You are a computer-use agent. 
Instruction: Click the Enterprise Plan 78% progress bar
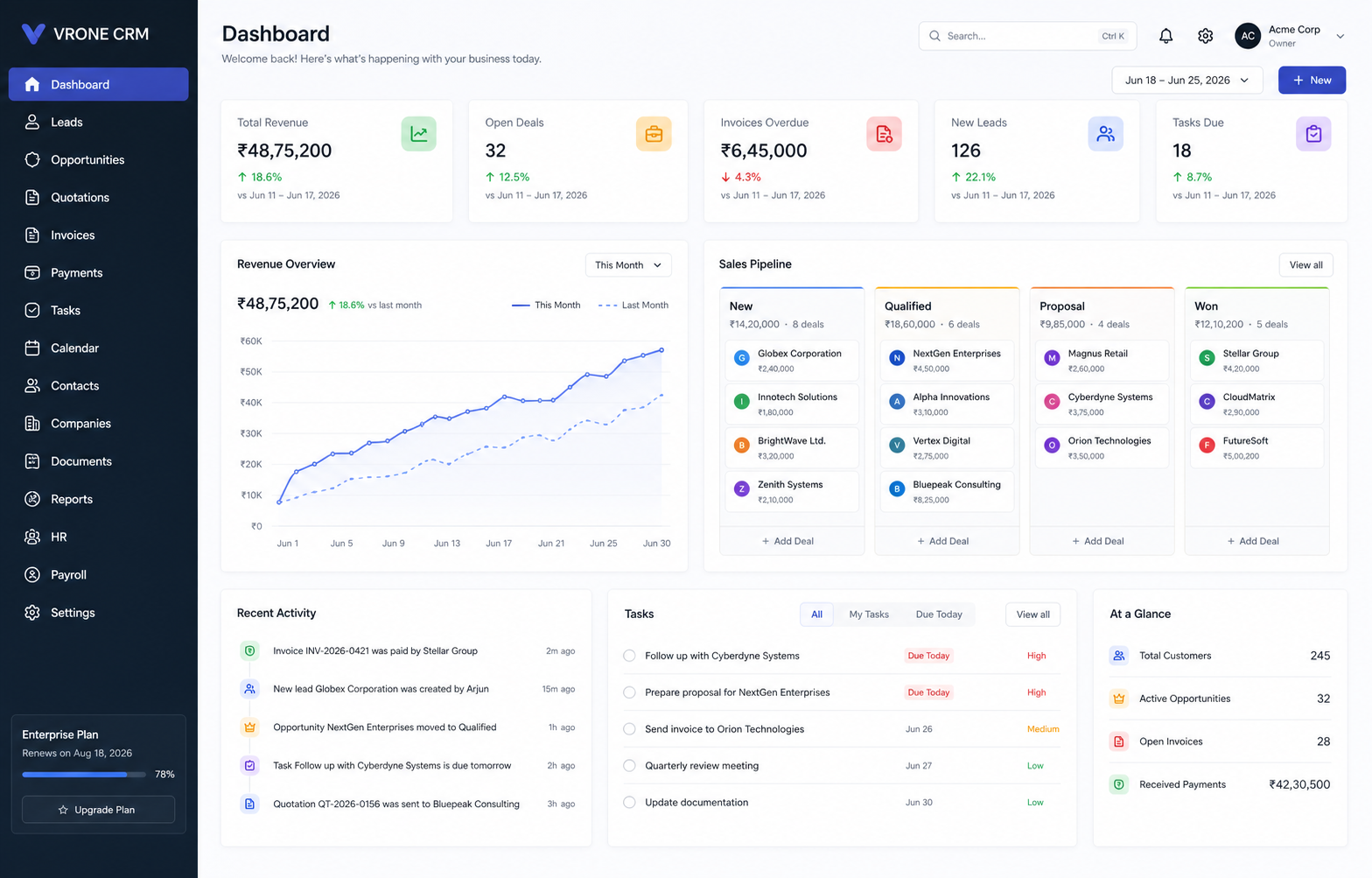tap(86, 775)
